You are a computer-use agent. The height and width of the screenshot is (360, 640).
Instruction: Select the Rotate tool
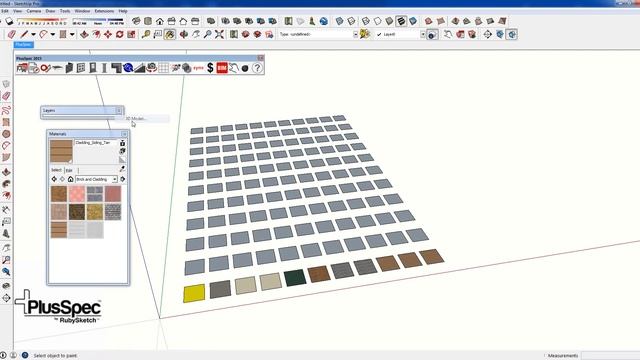120,34
